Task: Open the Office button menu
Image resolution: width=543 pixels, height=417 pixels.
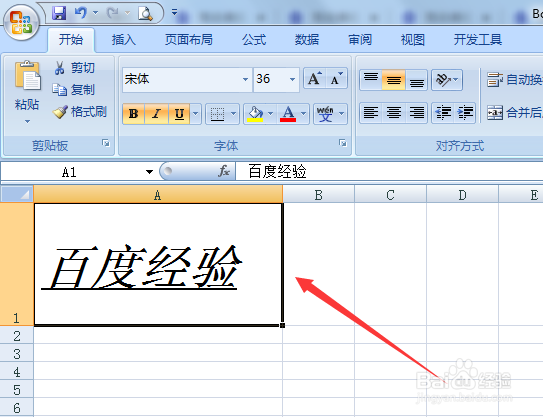Action: point(21,22)
